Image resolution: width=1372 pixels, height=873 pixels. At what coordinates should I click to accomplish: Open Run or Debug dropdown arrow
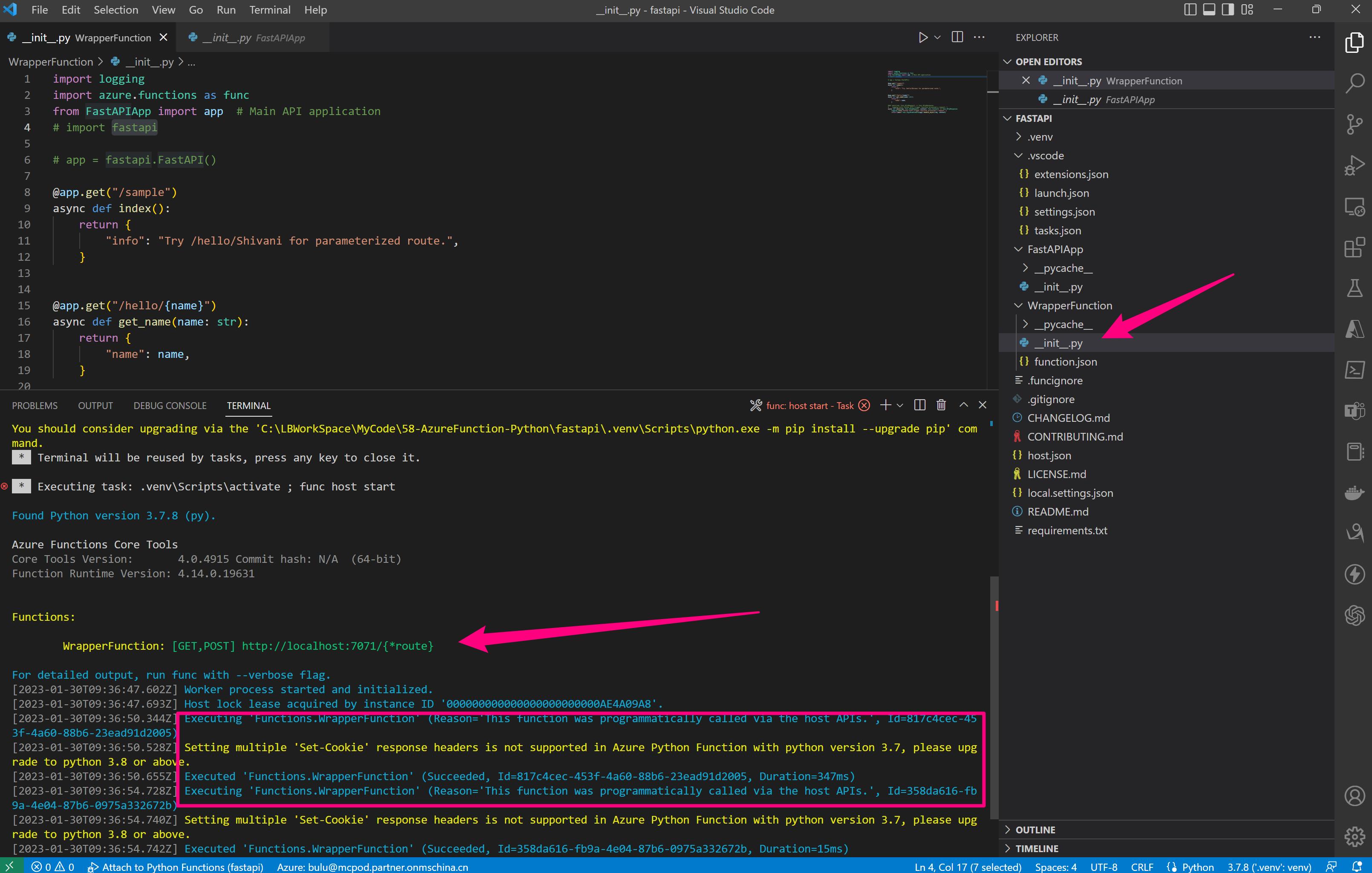click(937, 37)
